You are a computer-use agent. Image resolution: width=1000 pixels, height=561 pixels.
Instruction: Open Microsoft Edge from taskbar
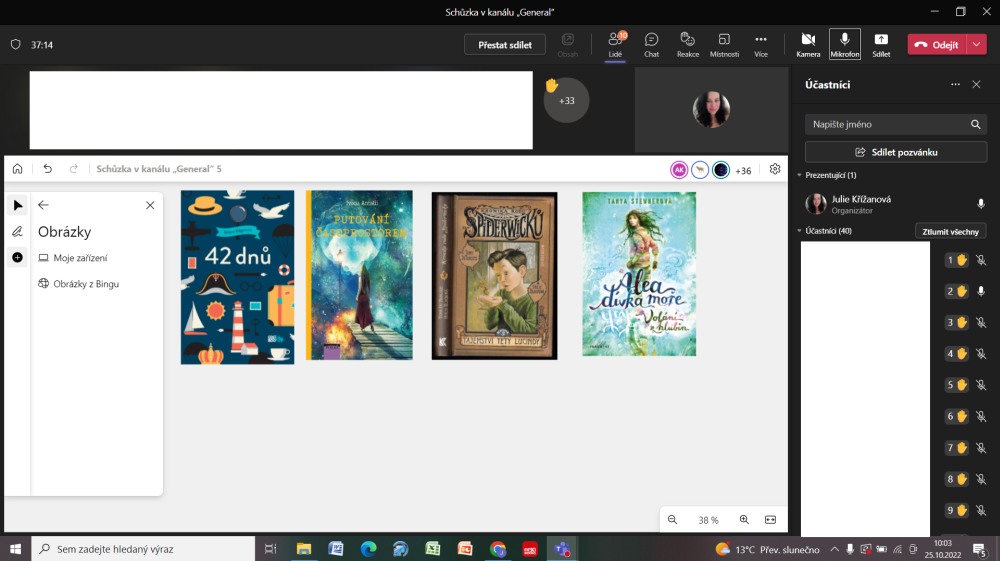[x=368, y=548]
